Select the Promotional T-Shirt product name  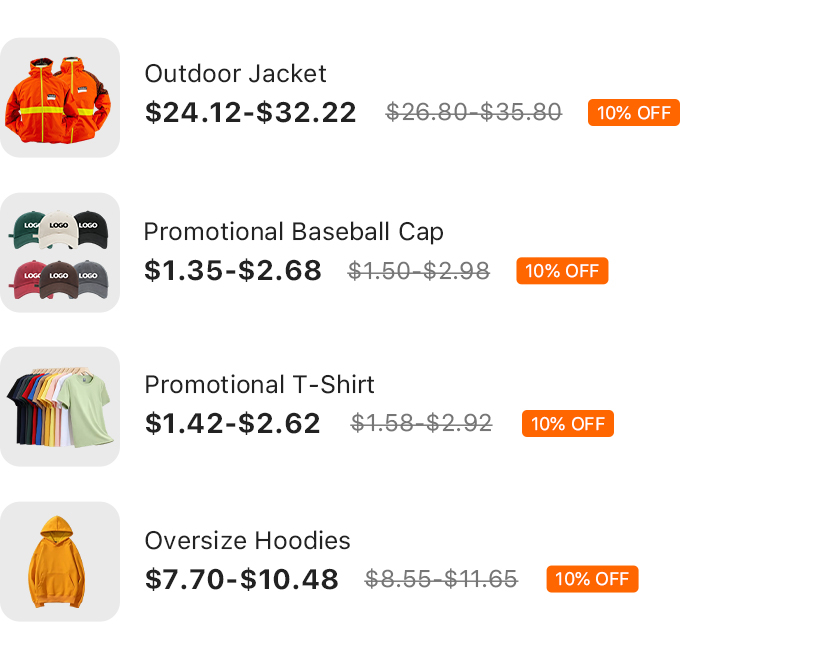click(x=259, y=385)
